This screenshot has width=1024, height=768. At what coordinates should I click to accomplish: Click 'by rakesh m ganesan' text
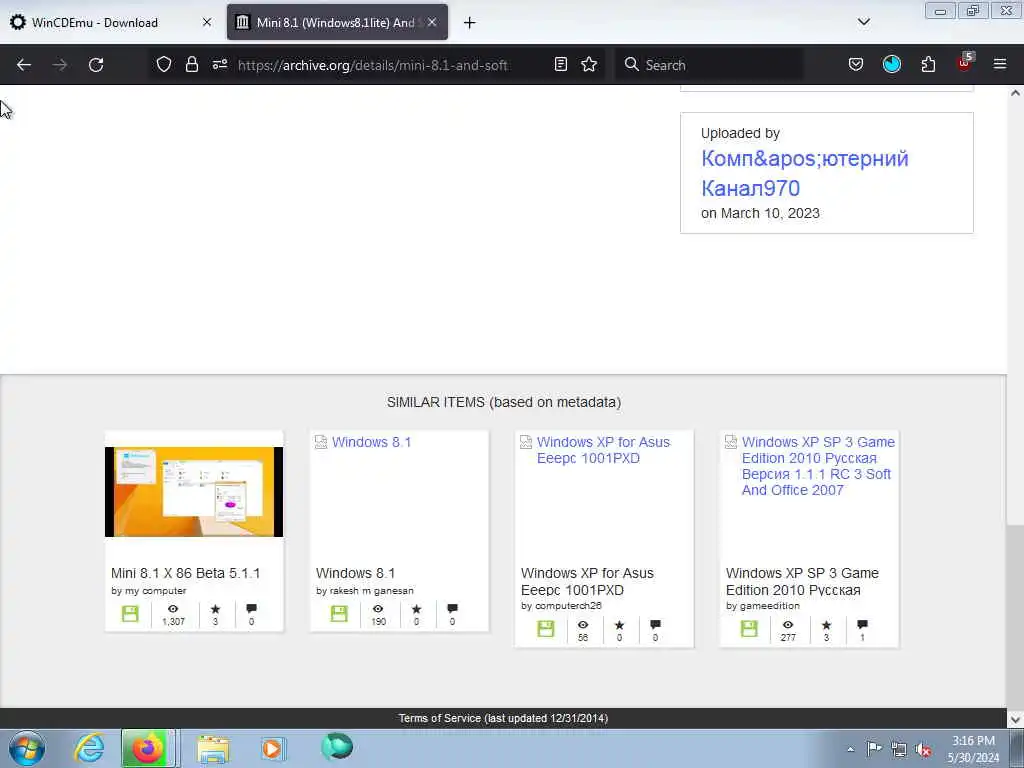pyautogui.click(x=364, y=590)
